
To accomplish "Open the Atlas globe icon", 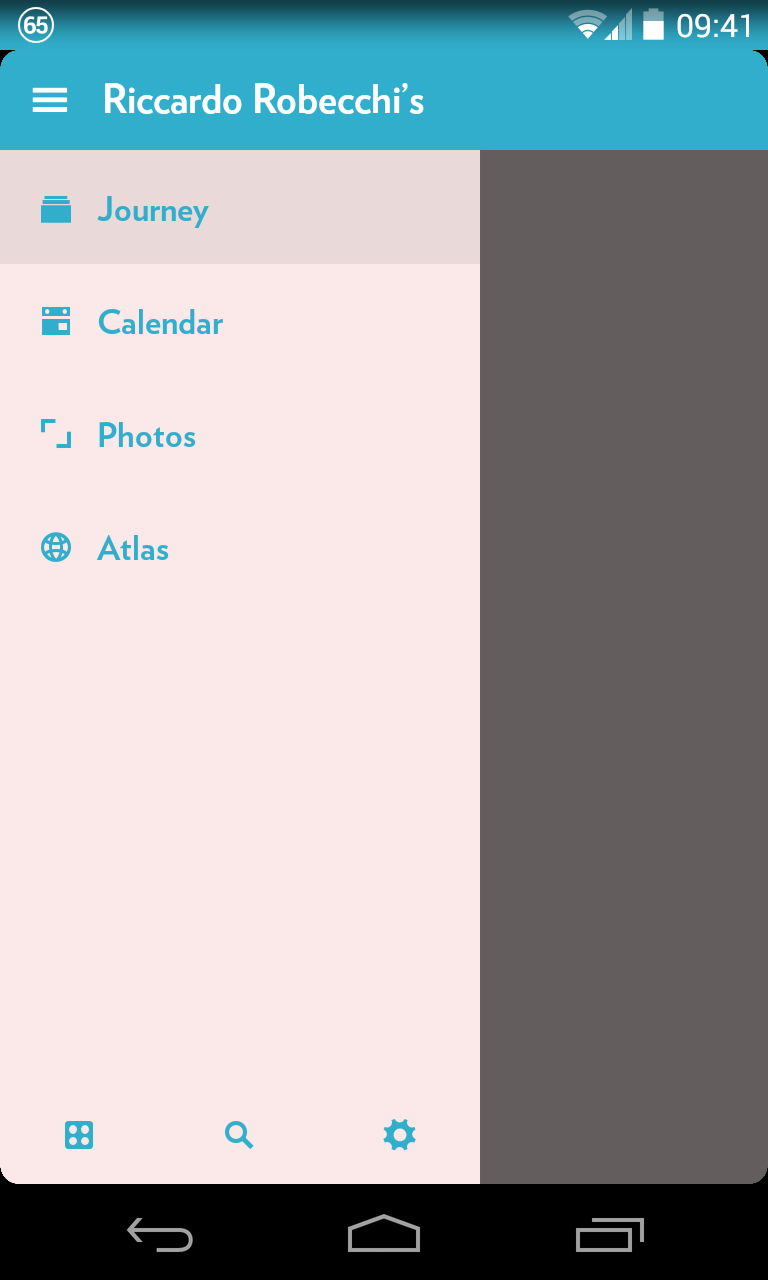I will [x=56, y=547].
